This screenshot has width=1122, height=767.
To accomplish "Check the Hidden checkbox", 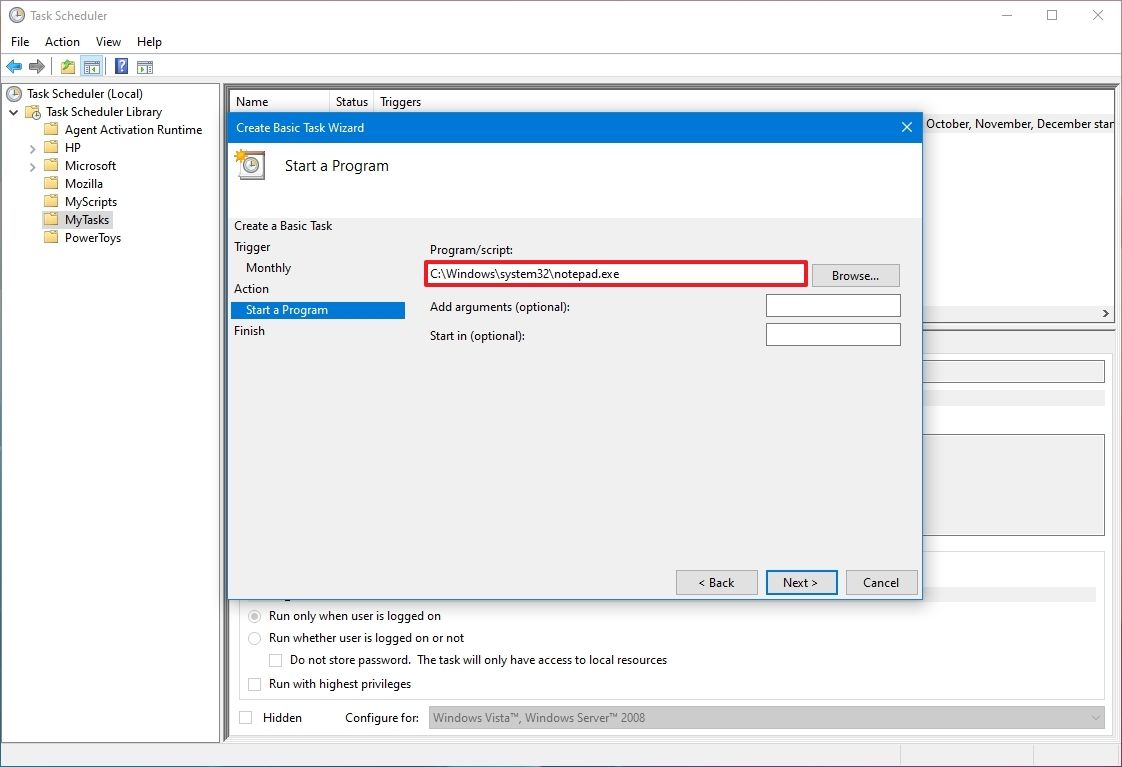I will coord(245,717).
